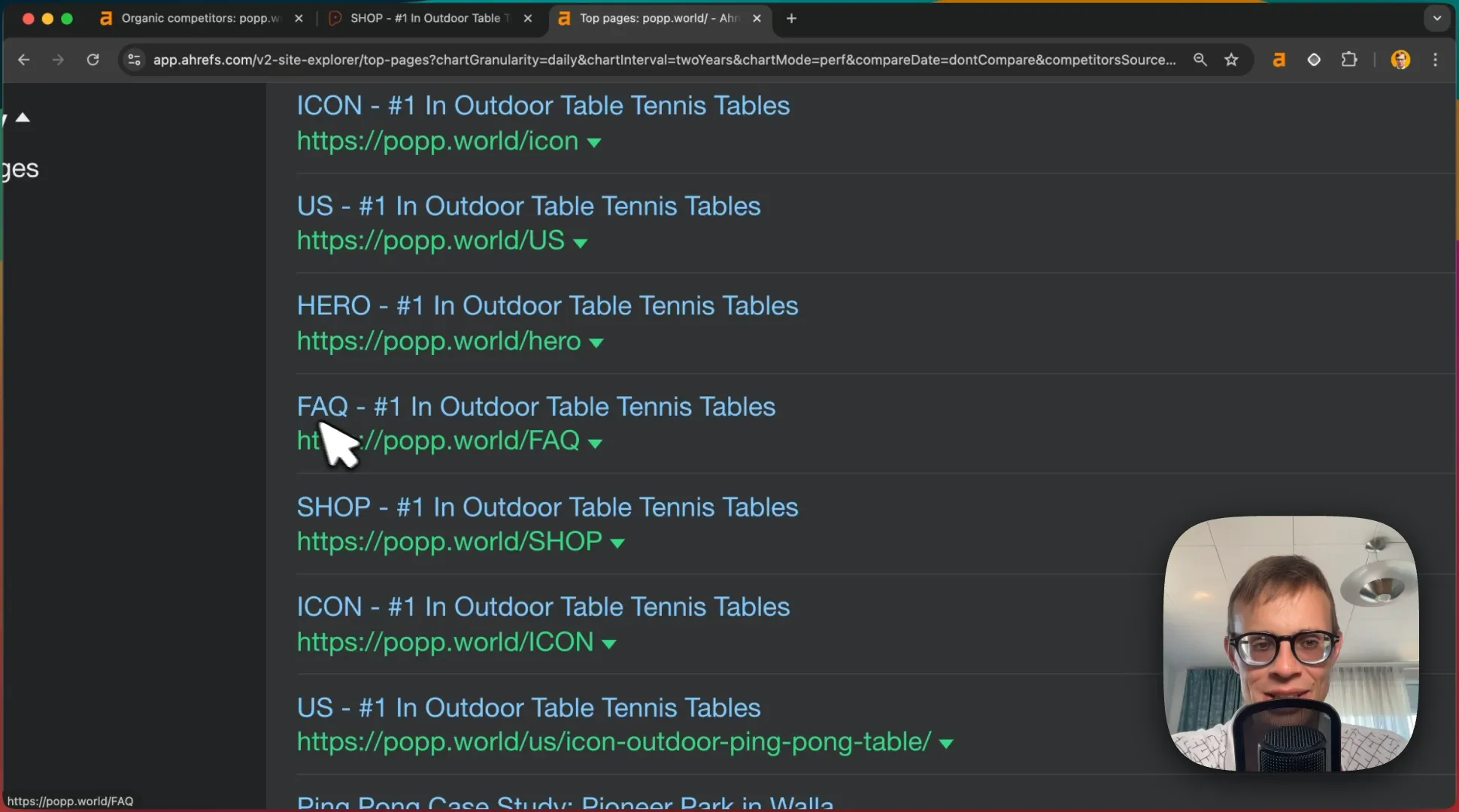Screen dimensions: 1459x812
Task: Open SHOP - #1 In Outdoor Table Tennis Tables title
Action: (x=547, y=507)
